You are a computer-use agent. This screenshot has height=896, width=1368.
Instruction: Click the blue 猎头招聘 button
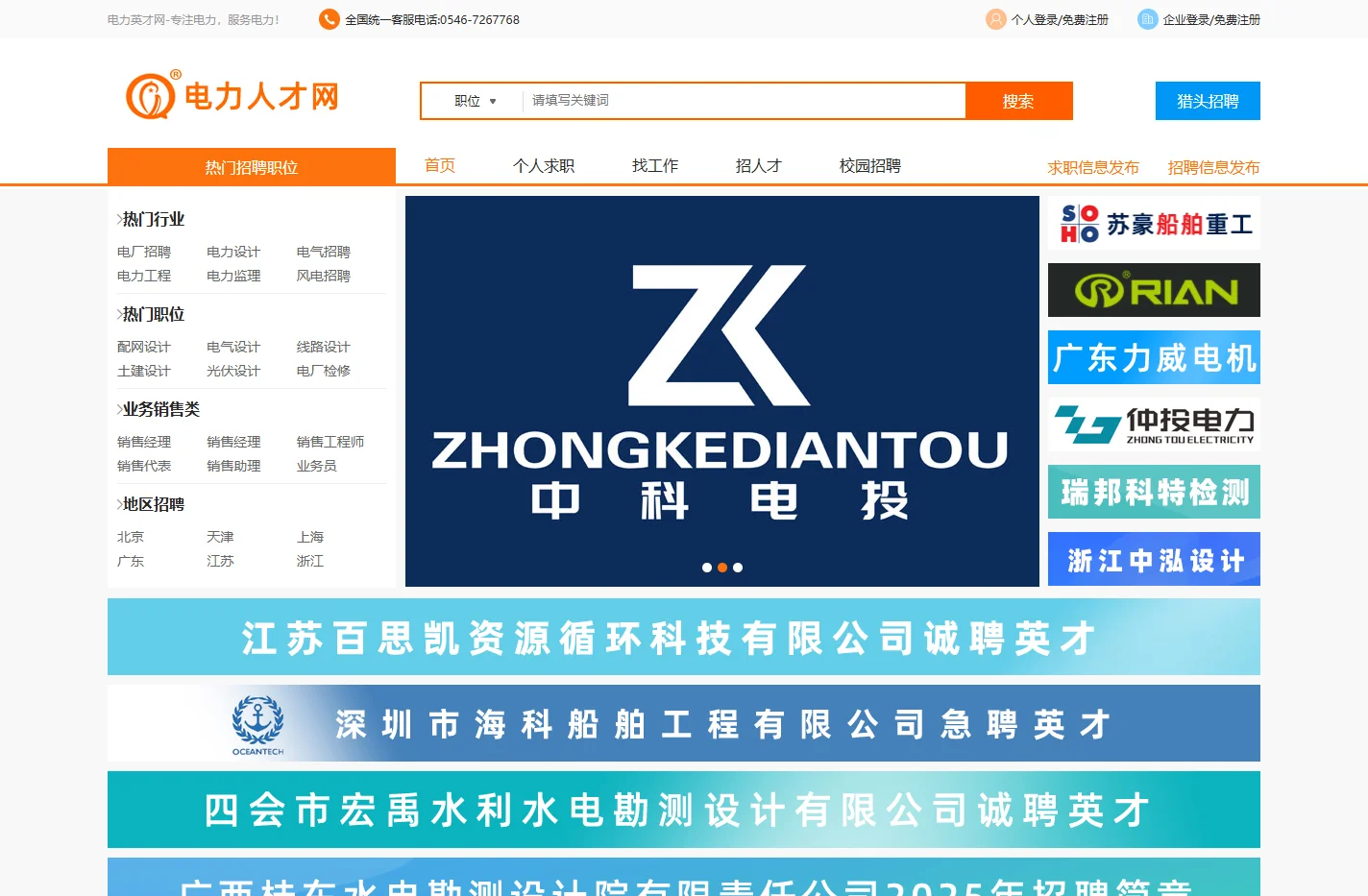coord(1208,101)
